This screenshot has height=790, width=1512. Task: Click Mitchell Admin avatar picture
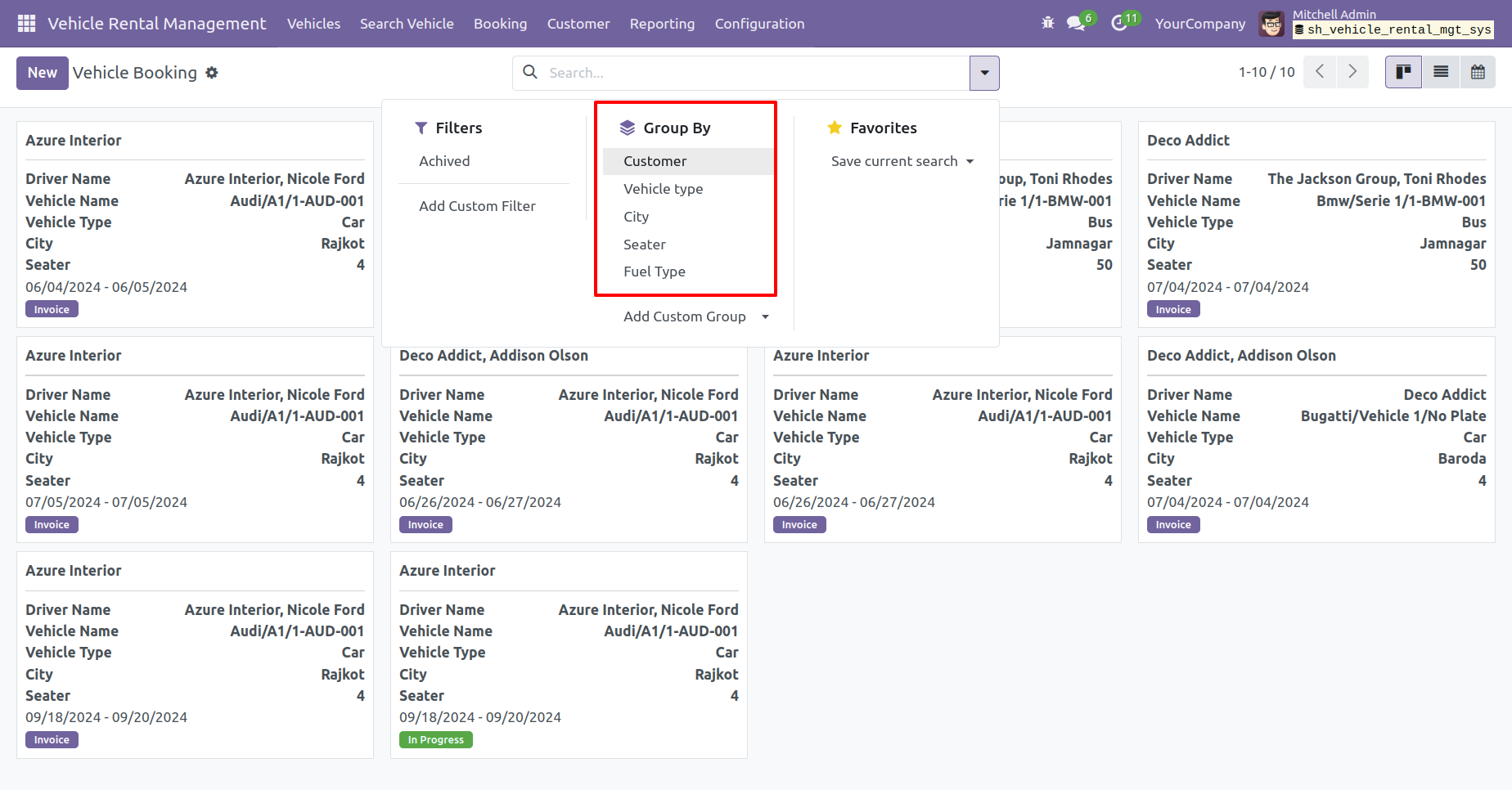pos(1271,24)
